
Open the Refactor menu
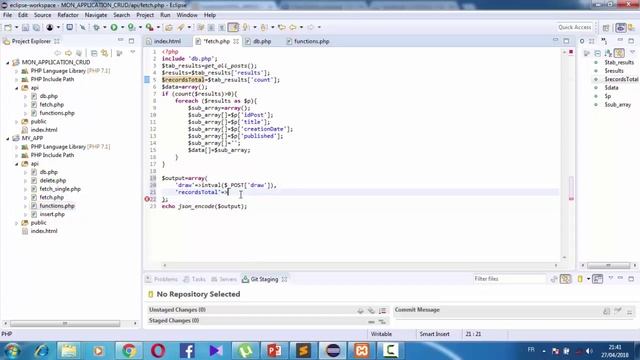(x=68, y=15)
